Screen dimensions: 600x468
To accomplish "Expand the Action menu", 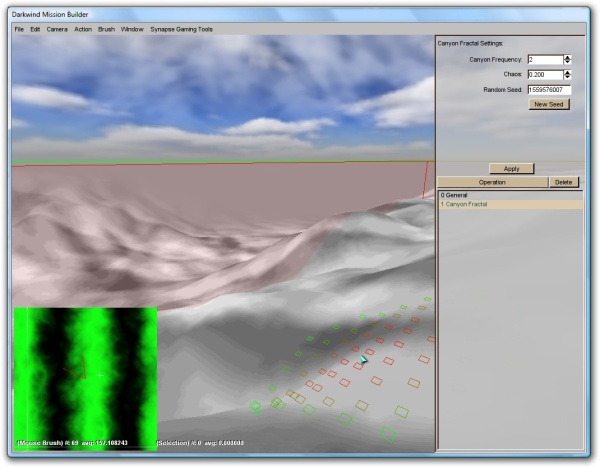I will coord(83,29).
